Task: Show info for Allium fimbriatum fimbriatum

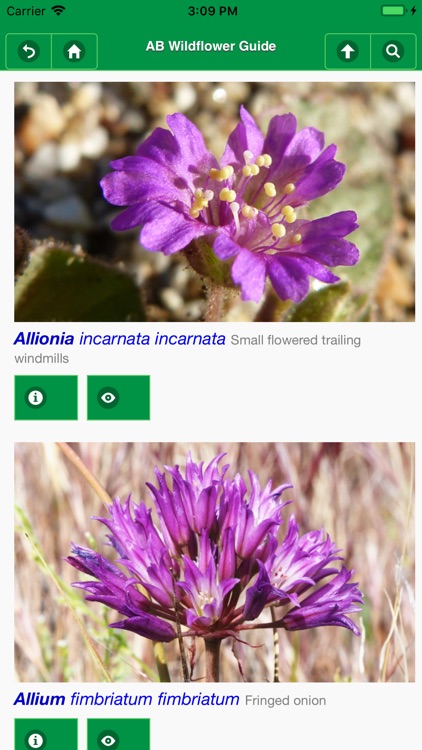Action: [46, 734]
